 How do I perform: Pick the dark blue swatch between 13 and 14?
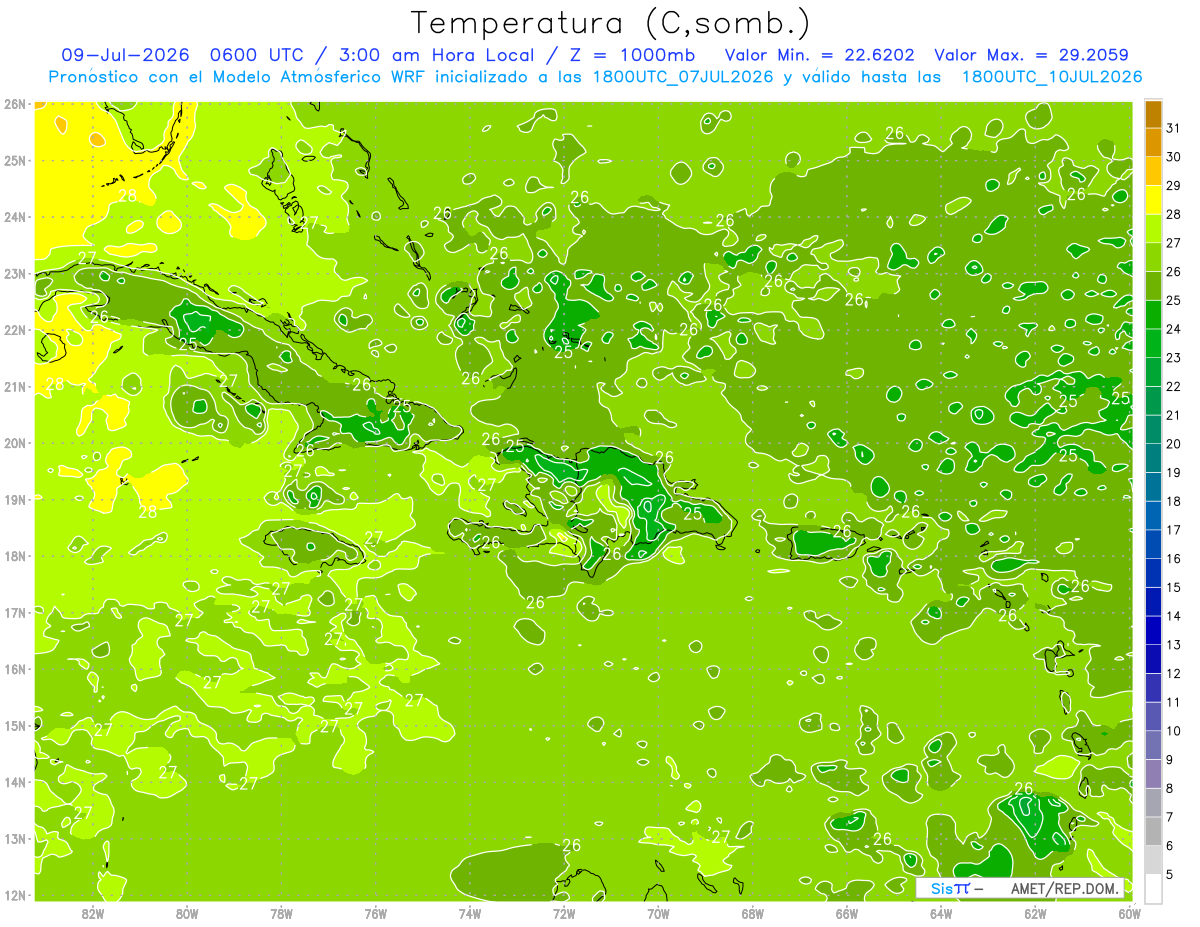click(1153, 630)
